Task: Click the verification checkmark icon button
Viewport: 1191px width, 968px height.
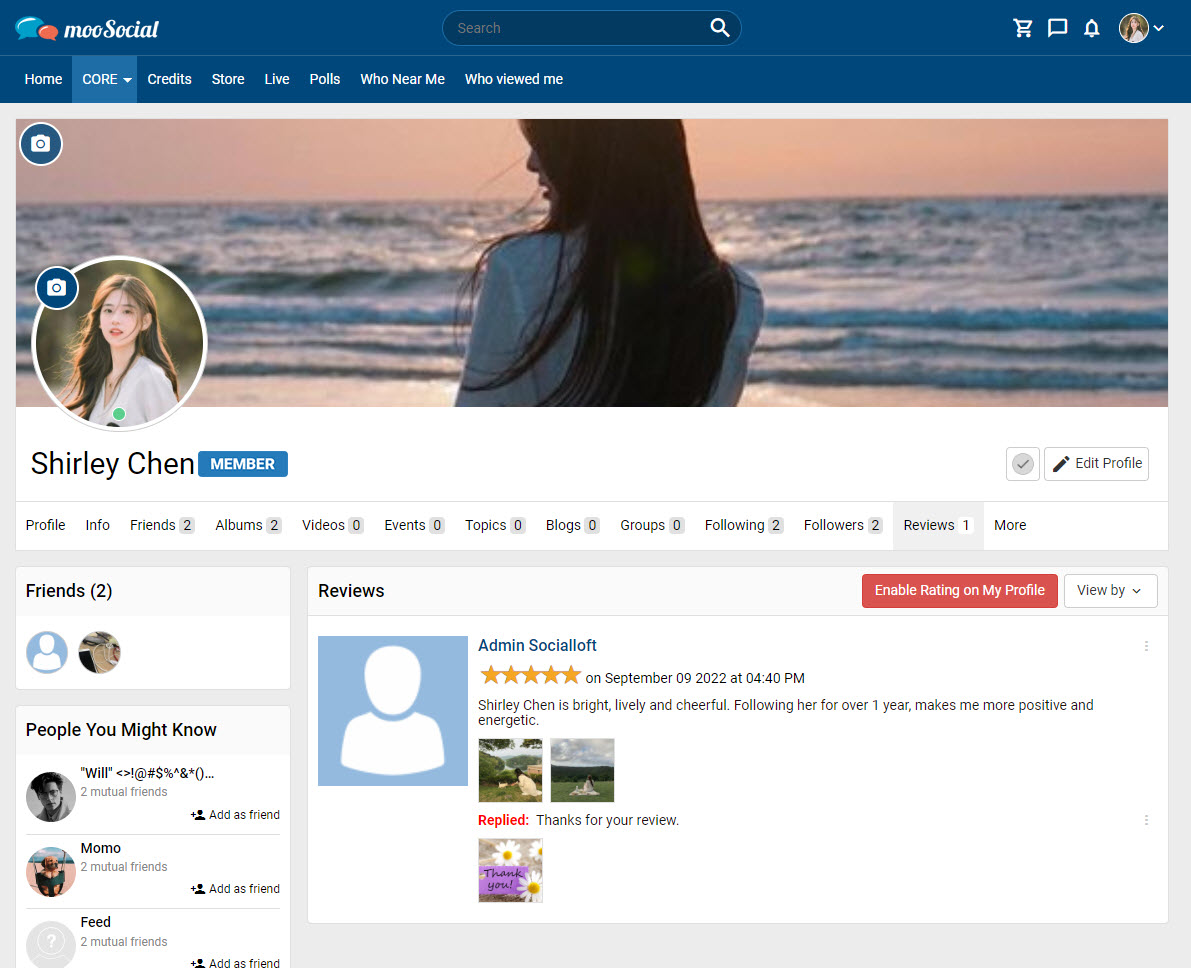Action: pos(1022,463)
